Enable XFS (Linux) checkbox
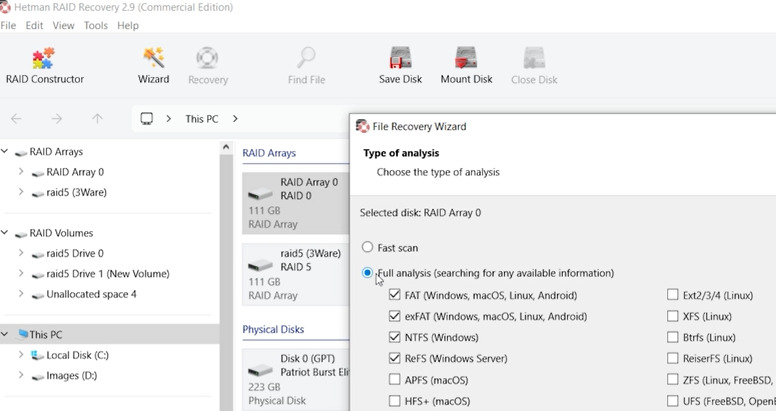Viewport: 776px width, 411px height. pos(673,316)
